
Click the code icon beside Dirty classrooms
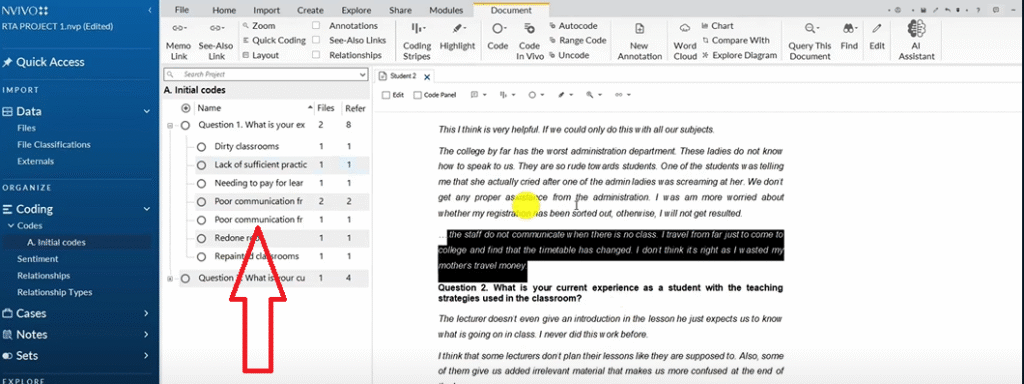click(202, 146)
